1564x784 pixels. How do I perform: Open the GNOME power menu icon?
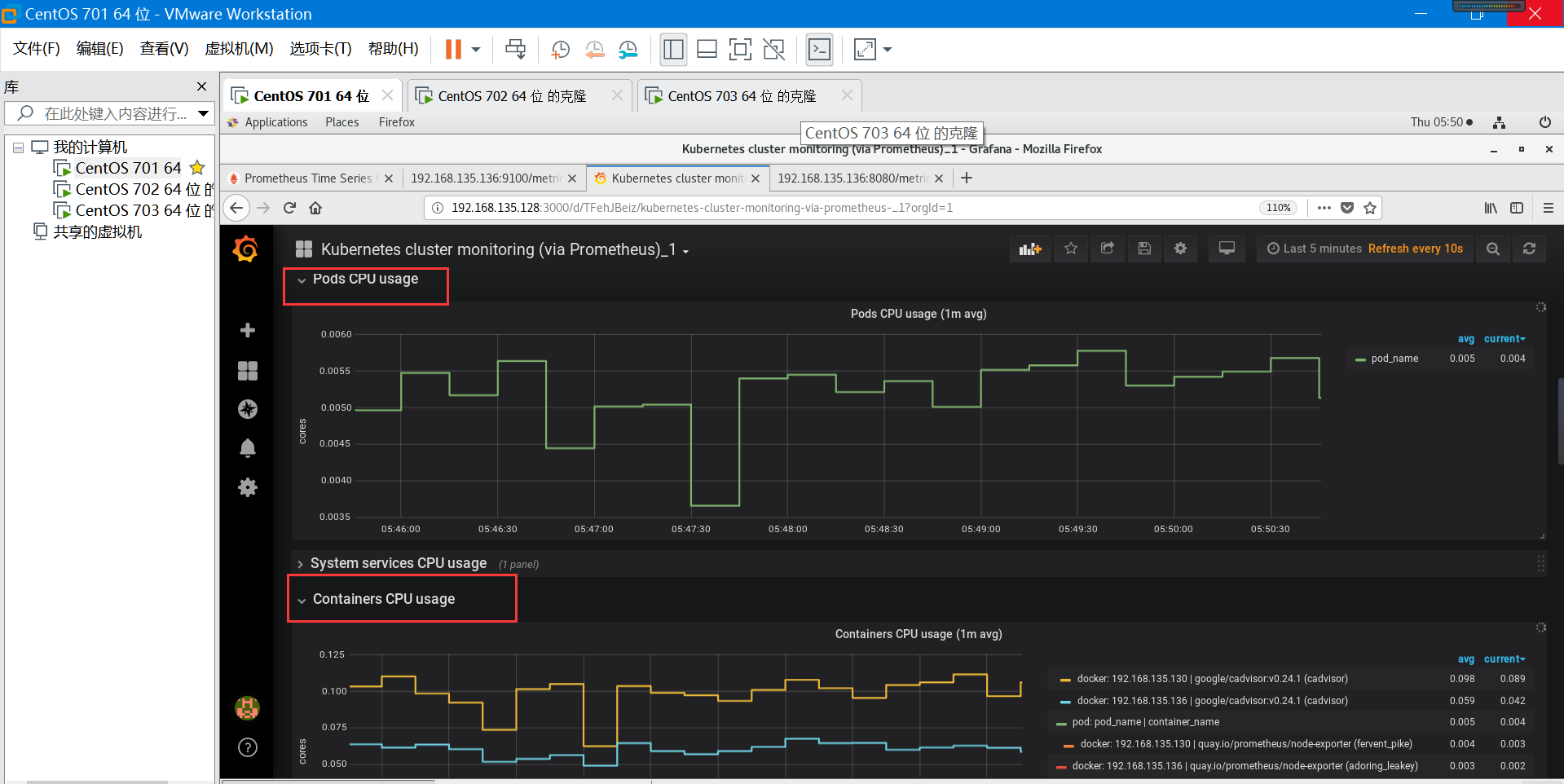1544,122
